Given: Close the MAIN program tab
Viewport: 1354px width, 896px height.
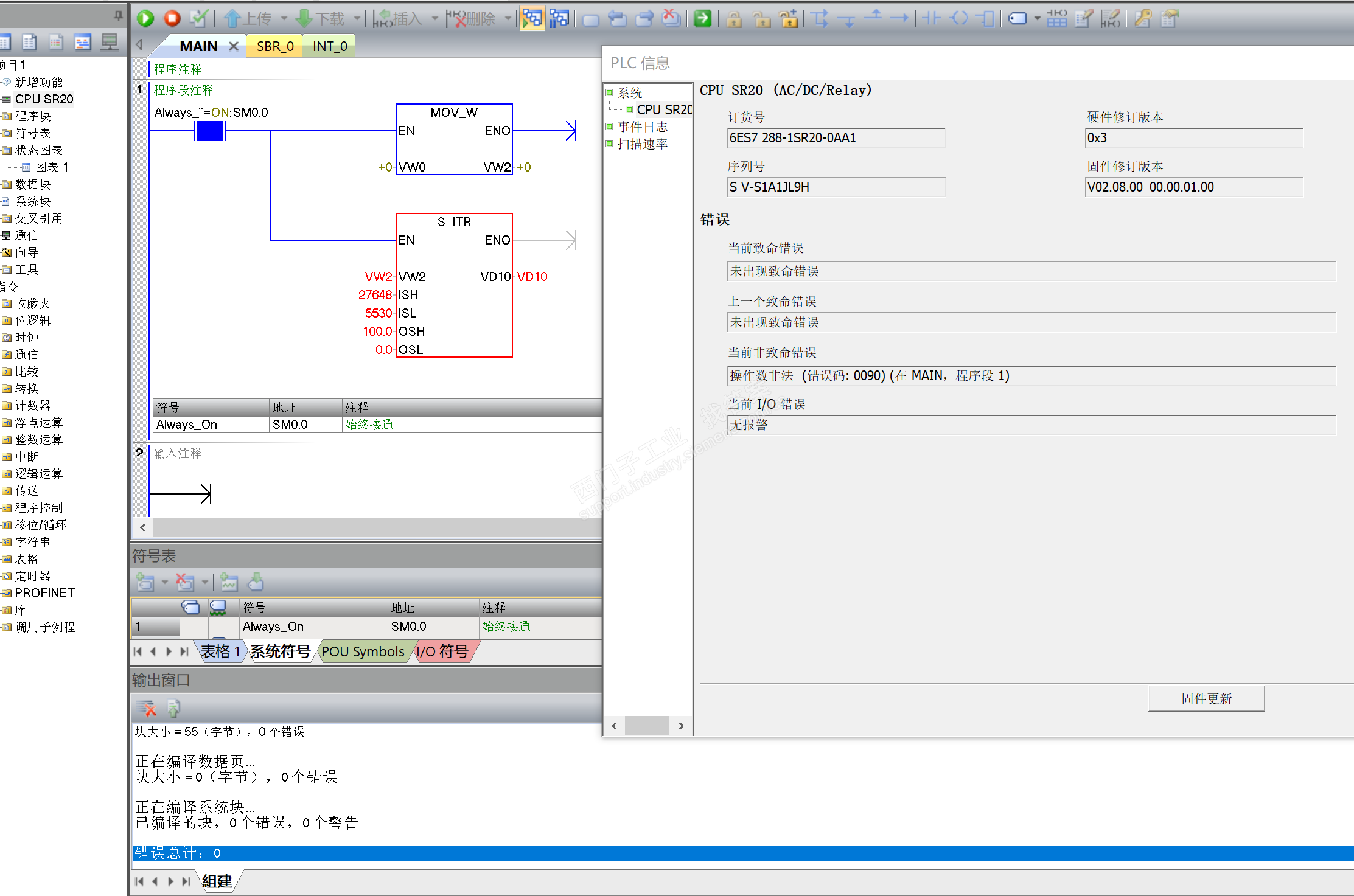Looking at the screenshot, I should (233, 46).
